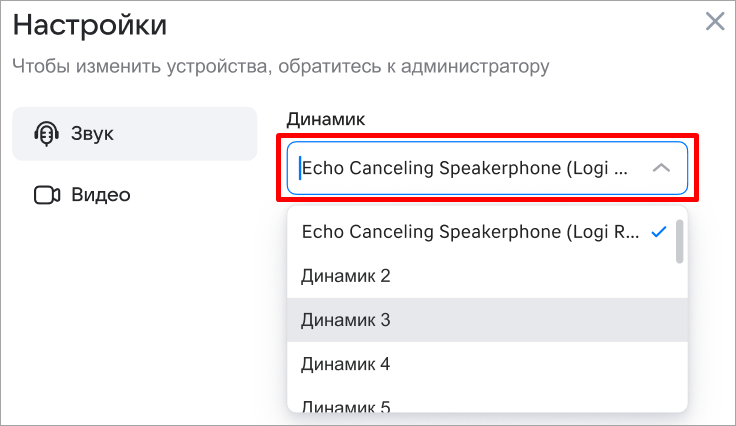
Task: Select the highlighted Динамик 3 option
Action: coord(345,320)
